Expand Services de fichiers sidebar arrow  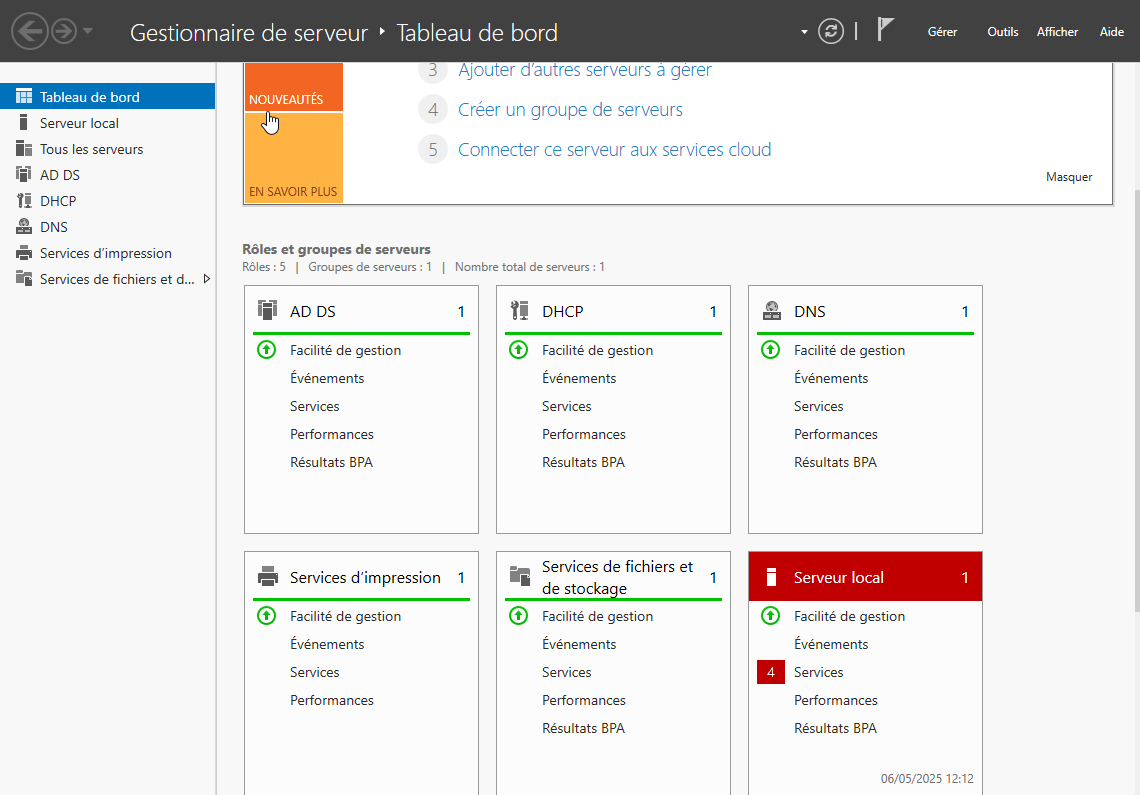coord(207,279)
